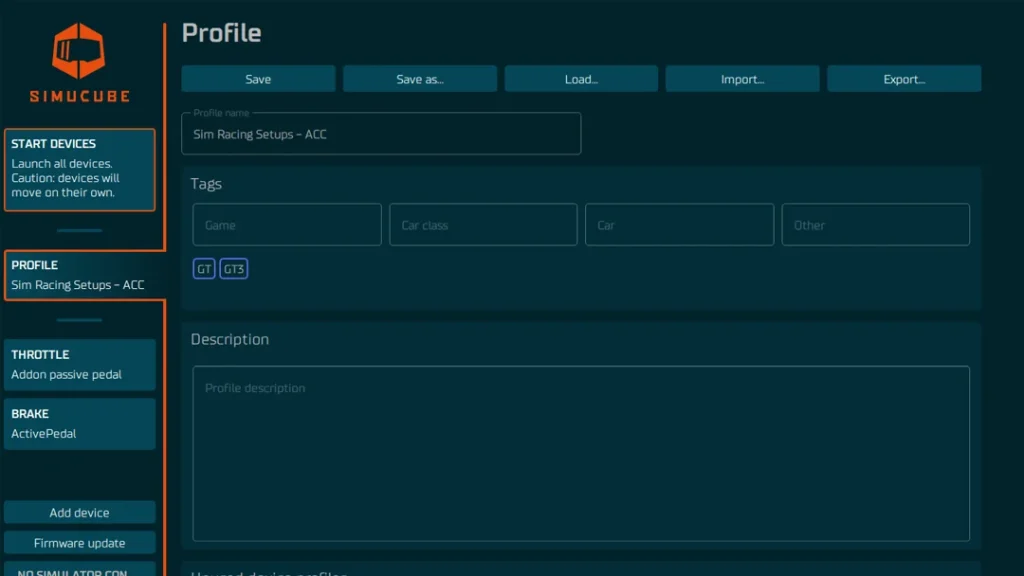The width and height of the screenshot is (1024, 576).
Task: Save the current profile
Action: point(258,78)
